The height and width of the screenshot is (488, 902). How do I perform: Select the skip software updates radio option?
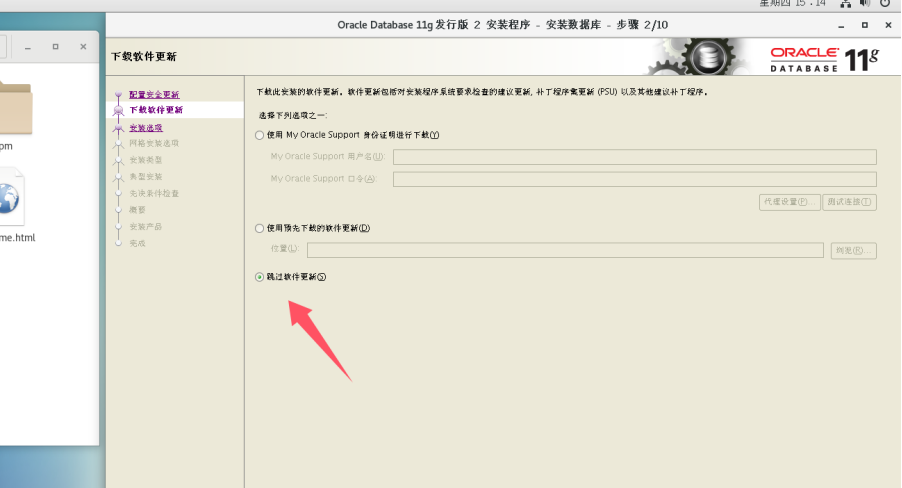pyautogui.click(x=259, y=277)
